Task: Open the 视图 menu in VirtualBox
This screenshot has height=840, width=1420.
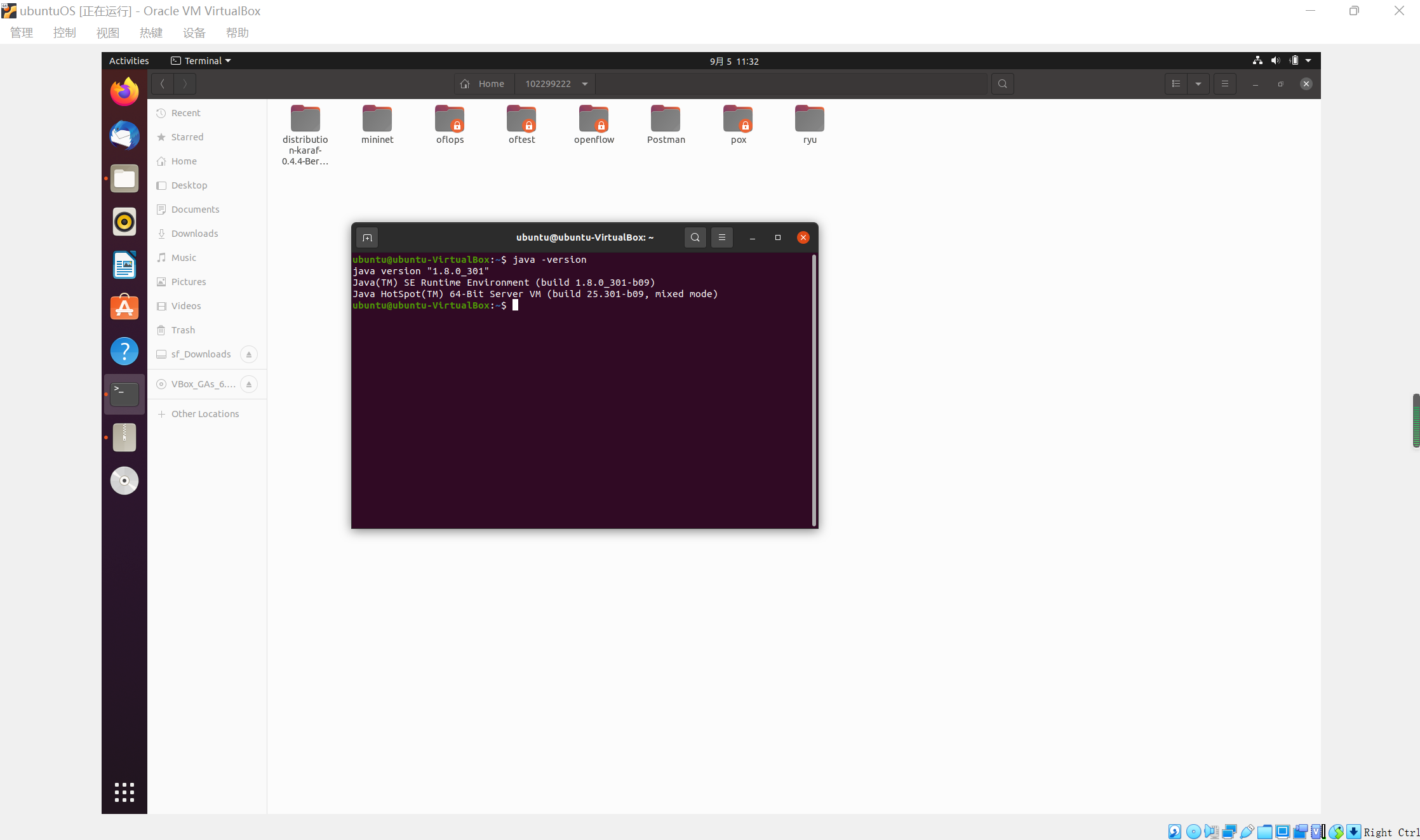Action: tap(107, 32)
